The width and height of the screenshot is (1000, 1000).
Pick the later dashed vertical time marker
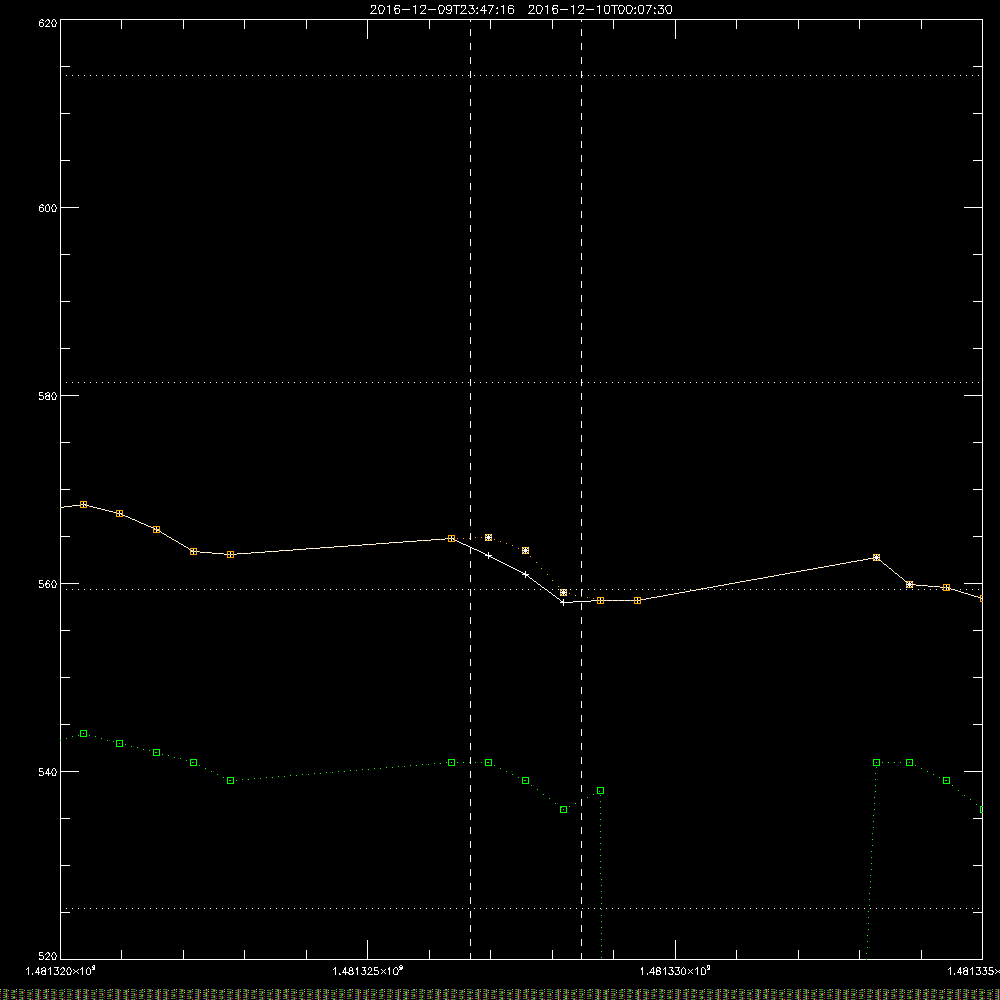coord(581,489)
